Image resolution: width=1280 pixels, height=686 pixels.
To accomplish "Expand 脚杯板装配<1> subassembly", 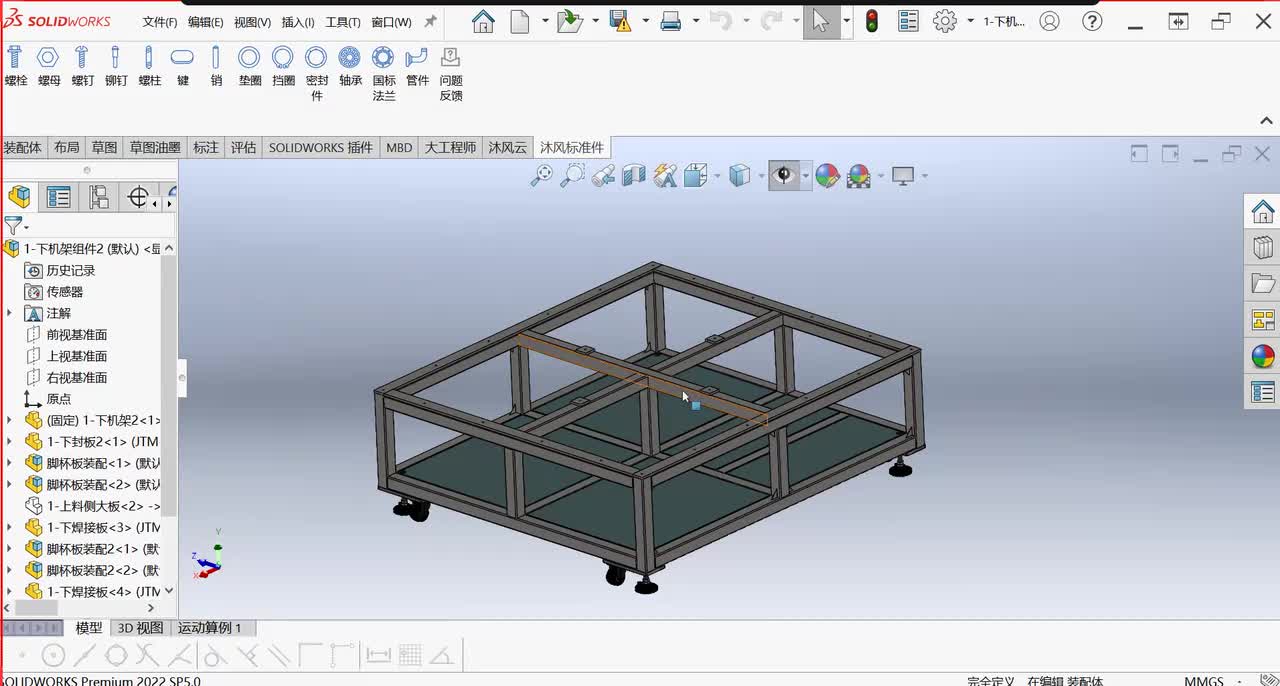I will (x=9, y=463).
